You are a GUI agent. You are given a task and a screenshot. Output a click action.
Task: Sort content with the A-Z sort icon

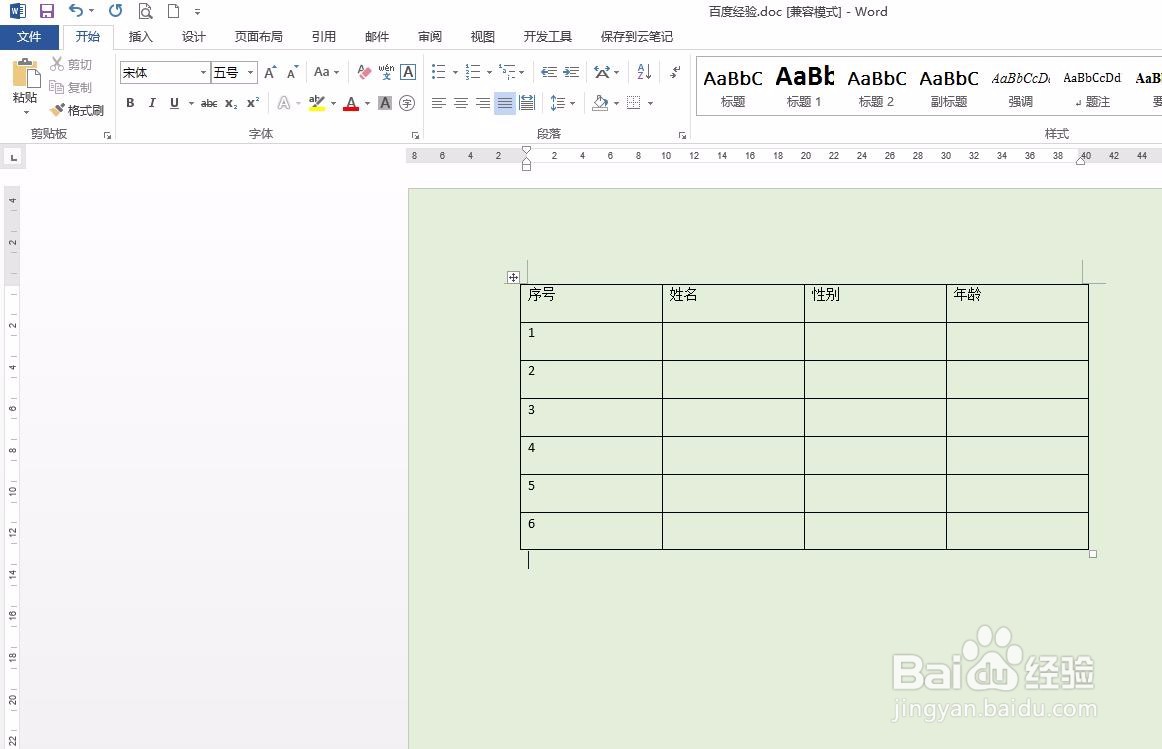(644, 72)
